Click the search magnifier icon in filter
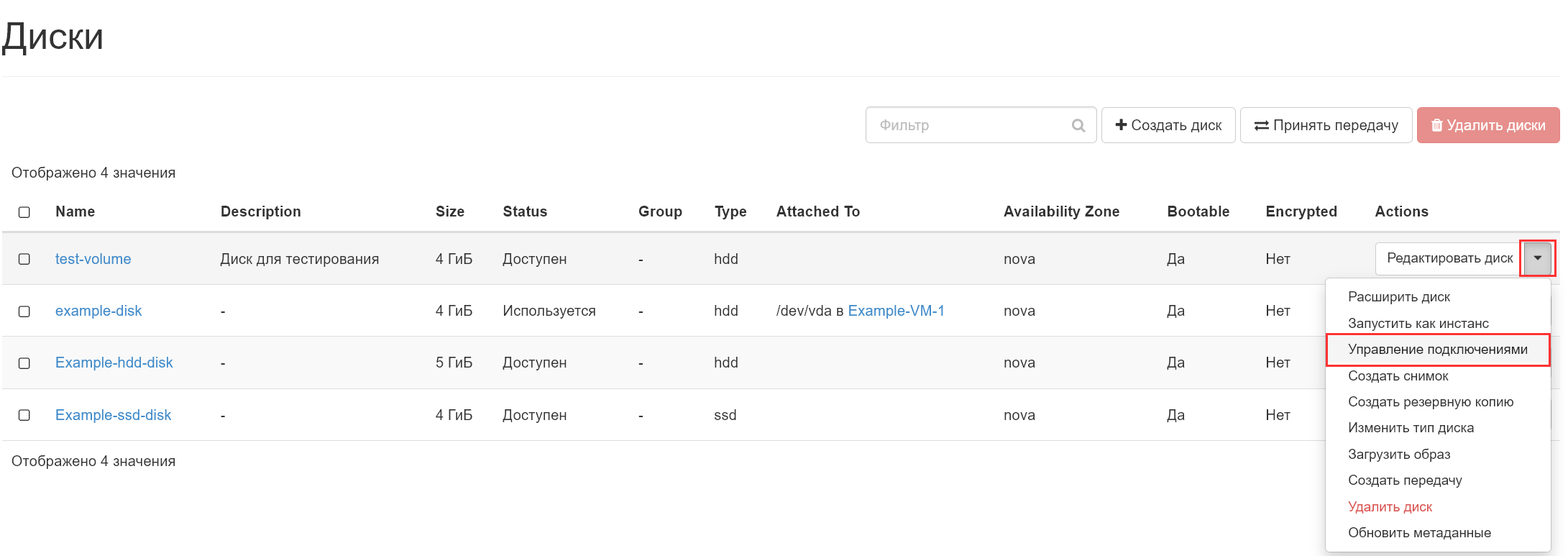1568x556 pixels. 1078,125
